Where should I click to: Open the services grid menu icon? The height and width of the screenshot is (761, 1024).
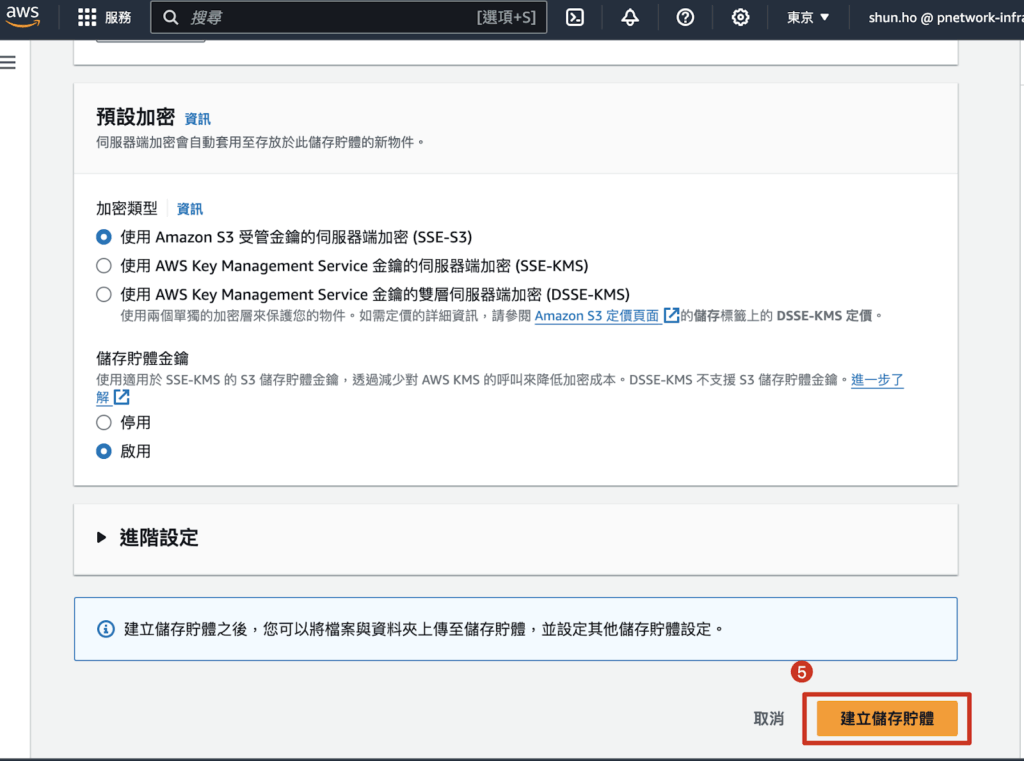(x=87, y=18)
